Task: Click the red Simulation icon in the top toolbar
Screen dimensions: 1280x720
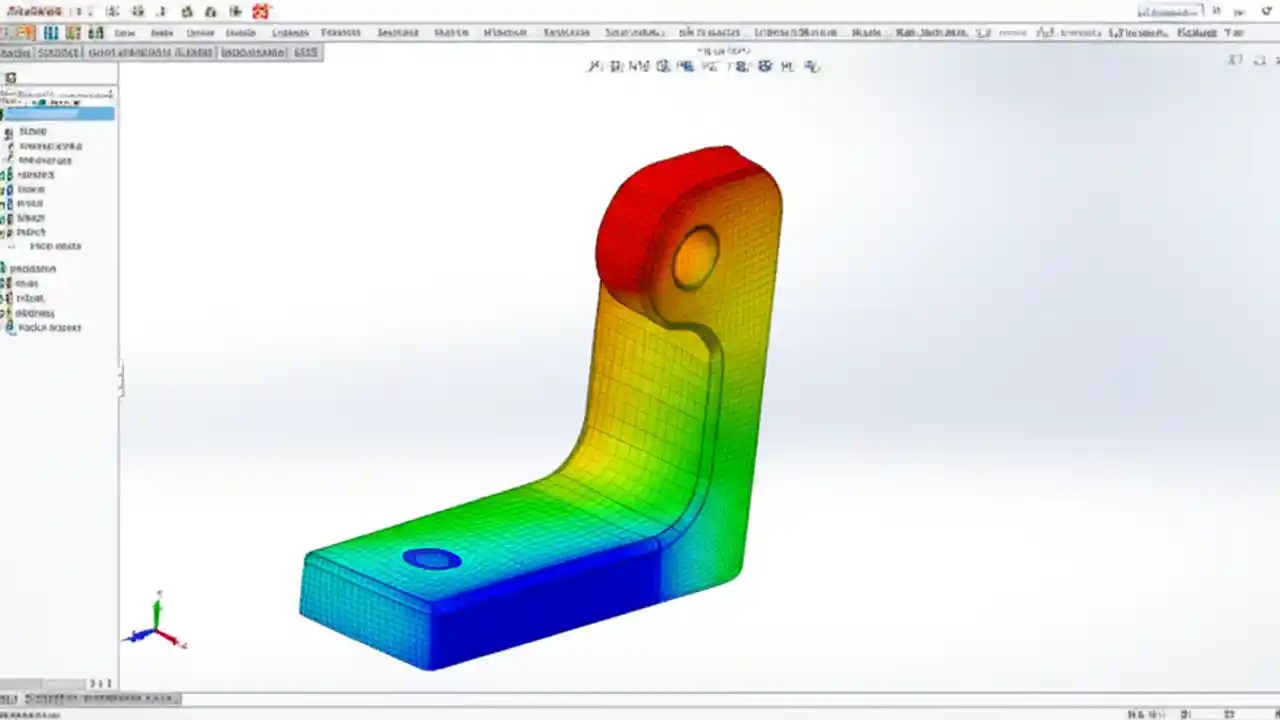Action: pyautogui.click(x=260, y=12)
